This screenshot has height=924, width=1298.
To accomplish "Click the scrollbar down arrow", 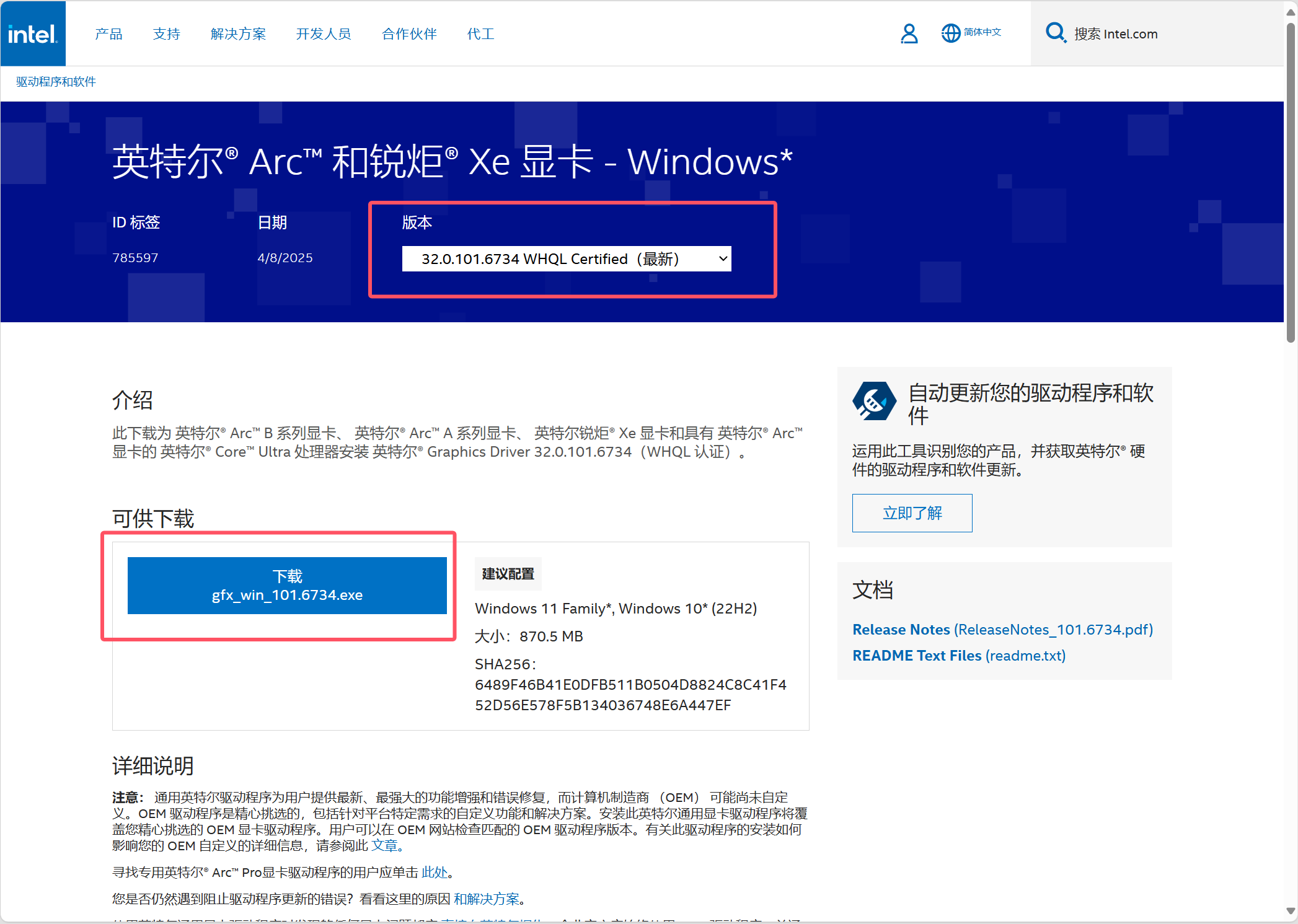I will (x=1291, y=911).
